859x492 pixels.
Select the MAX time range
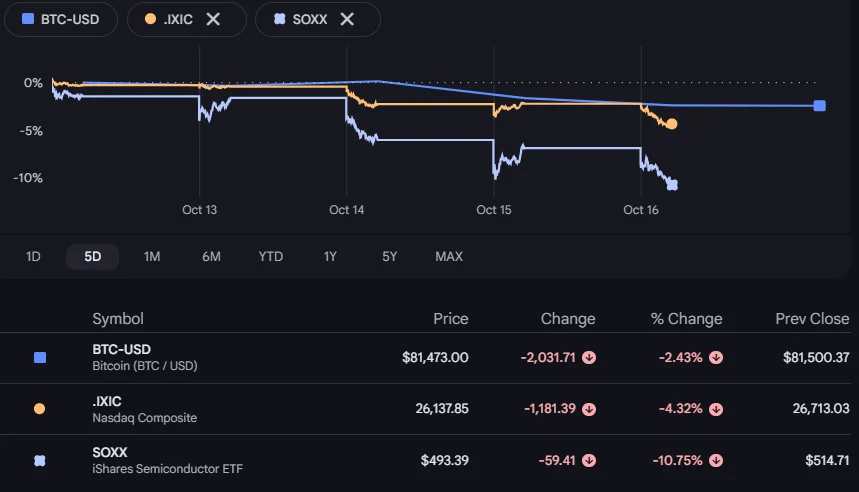[x=449, y=256]
